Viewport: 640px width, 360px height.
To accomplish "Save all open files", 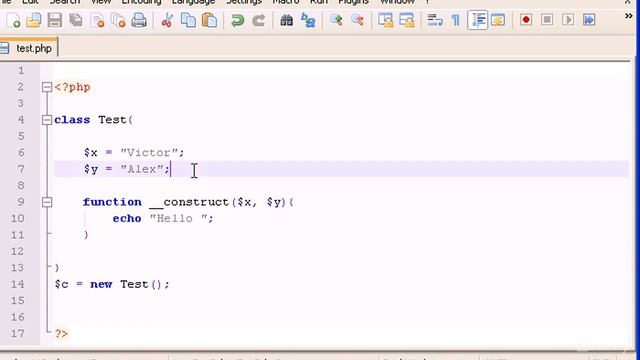I will tap(76, 20).
